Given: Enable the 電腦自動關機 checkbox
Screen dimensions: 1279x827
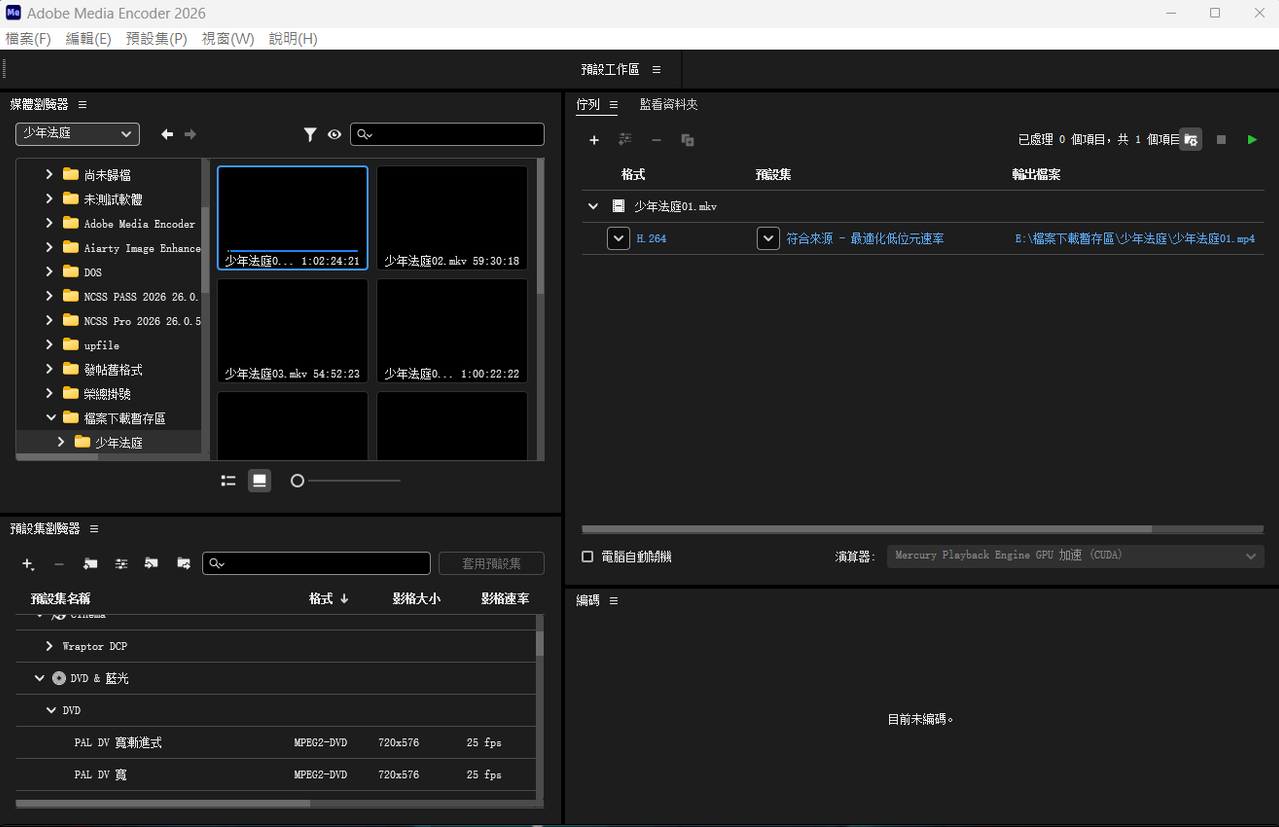Looking at the screenshot, I should (588, 556).
